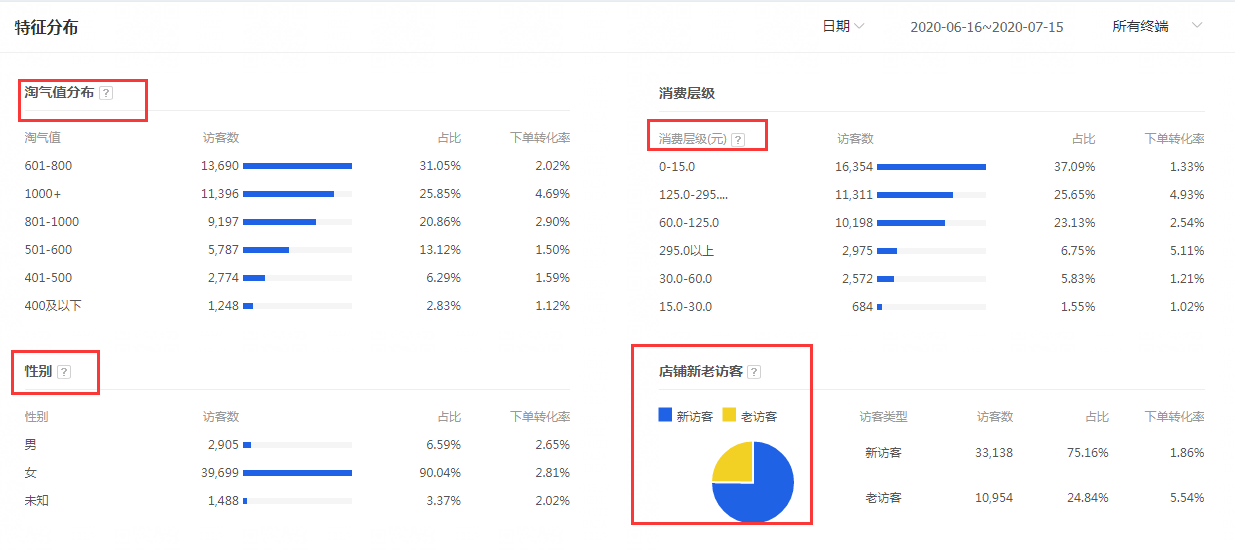The width and height of the screenshot is (1235, 550).
Task: Select the 1000+ 淘气值 row label
Action: (42, 194)
